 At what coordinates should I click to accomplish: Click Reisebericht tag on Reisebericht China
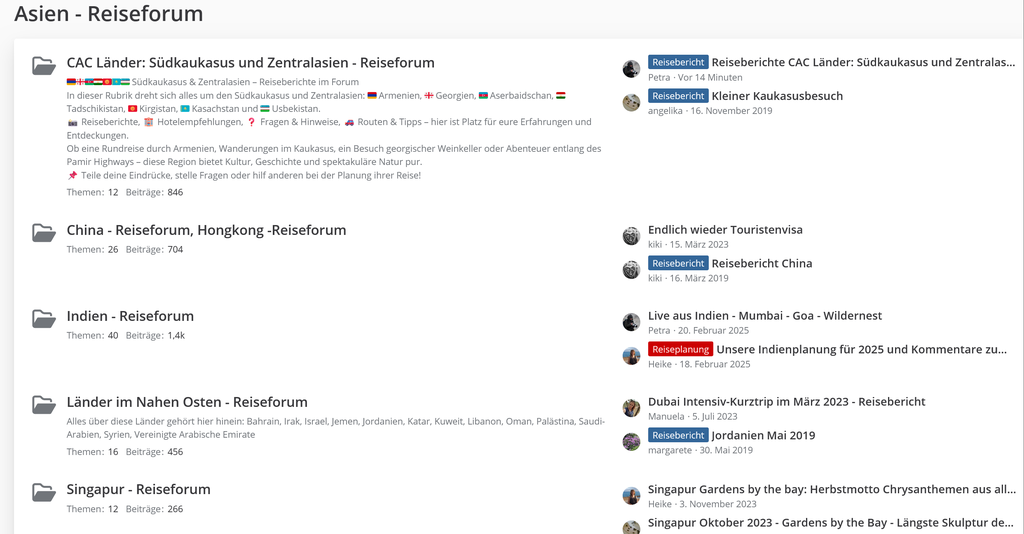coord(678,263)
